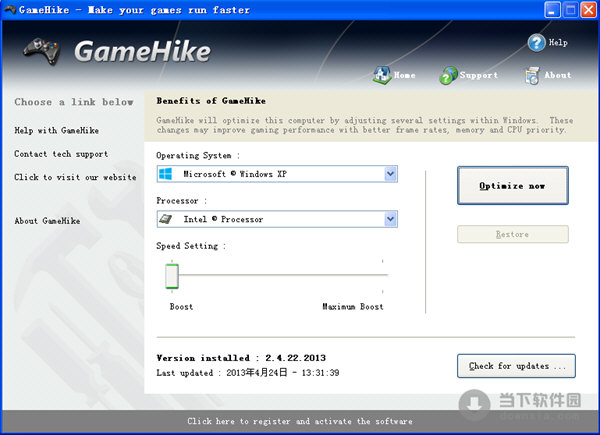Screen dimensions: 600x435
Task: Open the Home navigation label
Action: pyautogui.click(x=404, y=75)
